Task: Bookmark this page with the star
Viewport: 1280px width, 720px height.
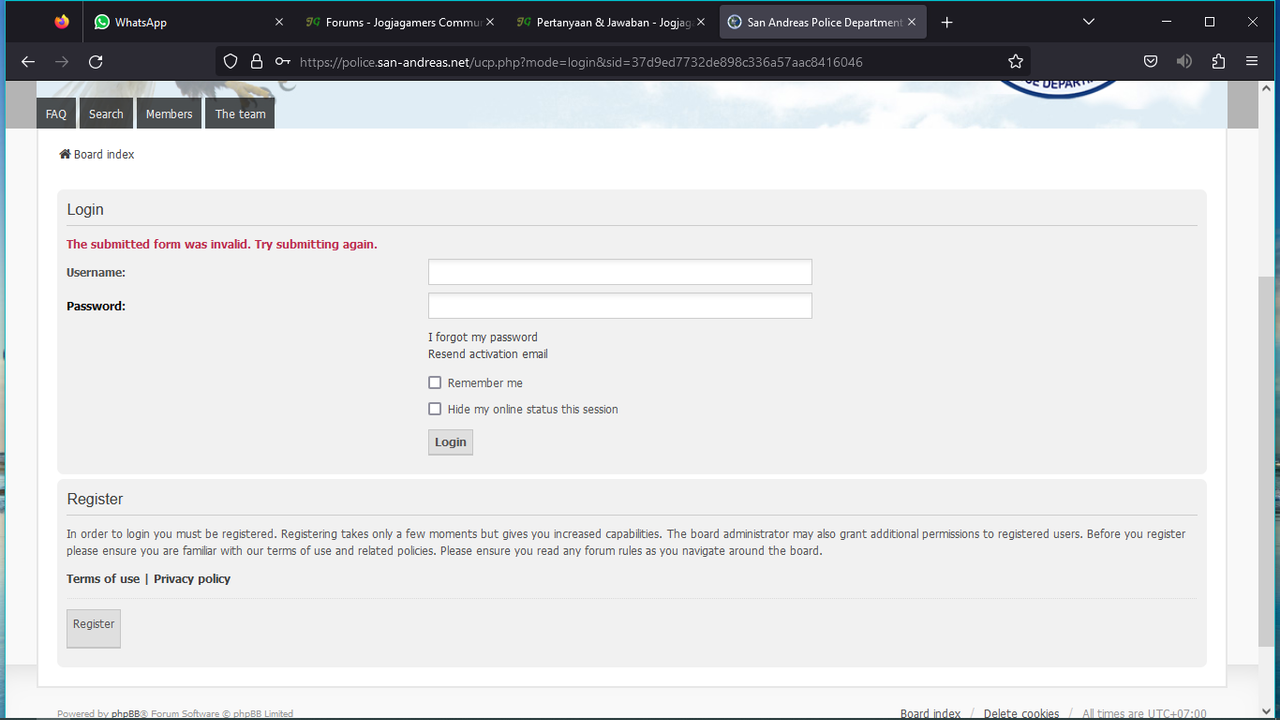Action: tap(1016, 62)
